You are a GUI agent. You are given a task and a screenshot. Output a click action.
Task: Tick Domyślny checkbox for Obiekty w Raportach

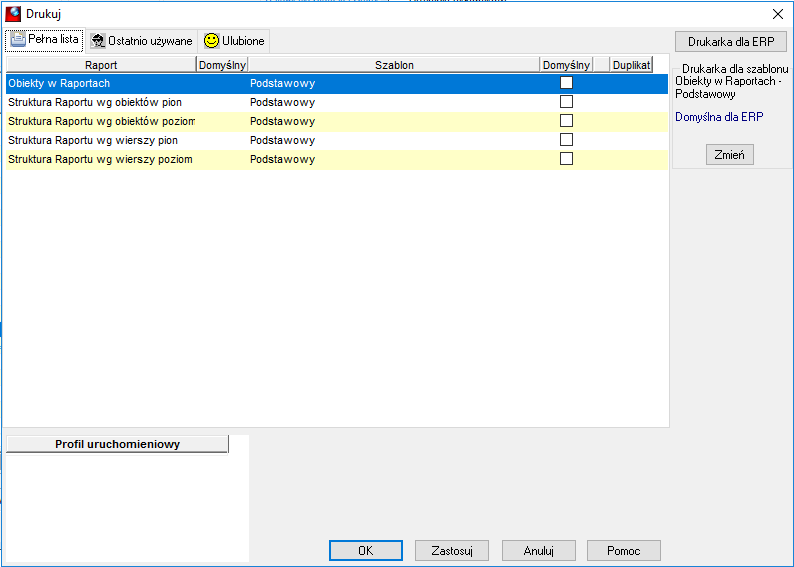pos(566,83)
